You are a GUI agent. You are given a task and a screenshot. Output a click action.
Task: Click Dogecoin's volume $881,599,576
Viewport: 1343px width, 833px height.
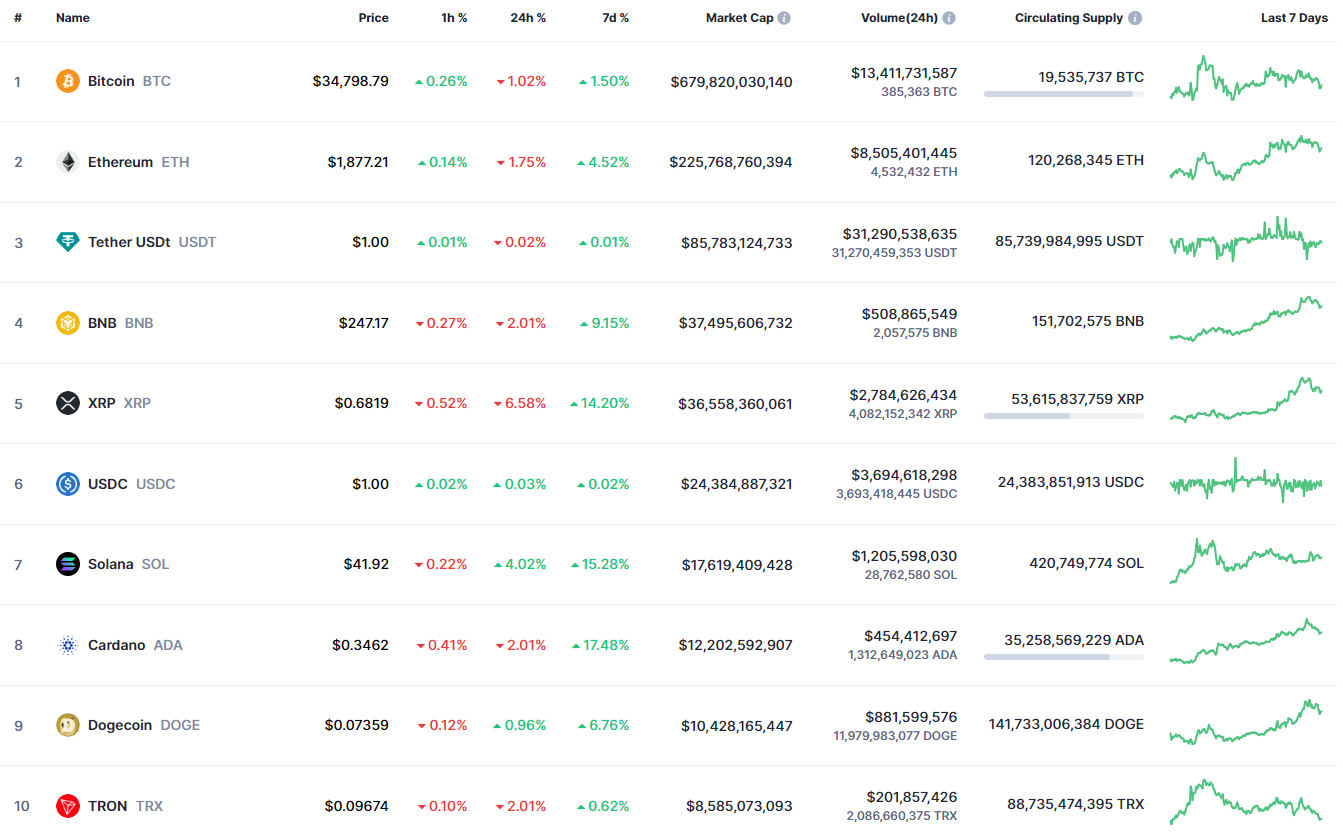[911, 717]
